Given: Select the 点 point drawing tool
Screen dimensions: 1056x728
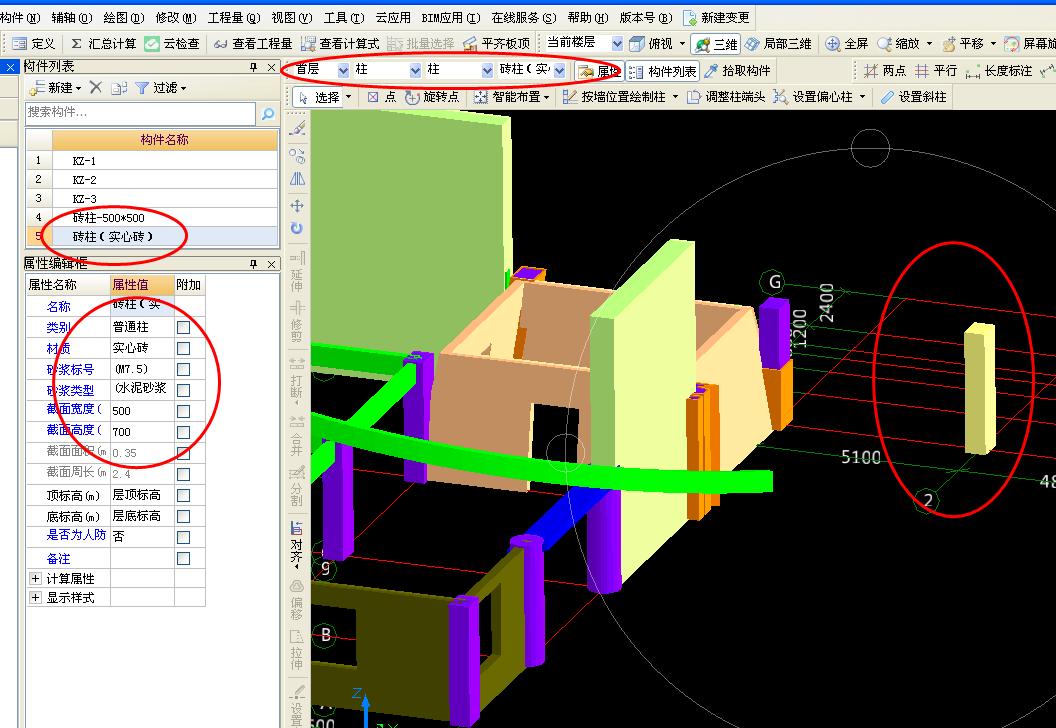Looking at the screenshot, I should tap(381, 97).
